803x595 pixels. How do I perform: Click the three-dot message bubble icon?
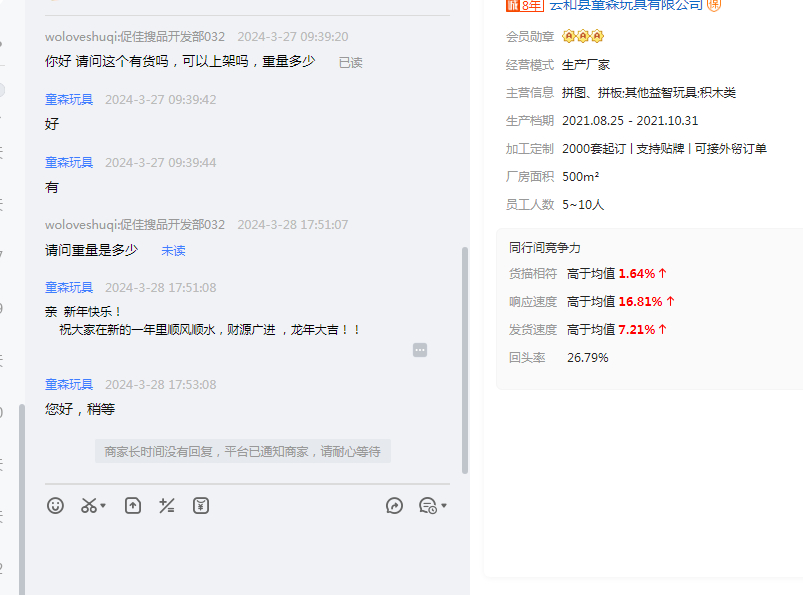(420, 350)
